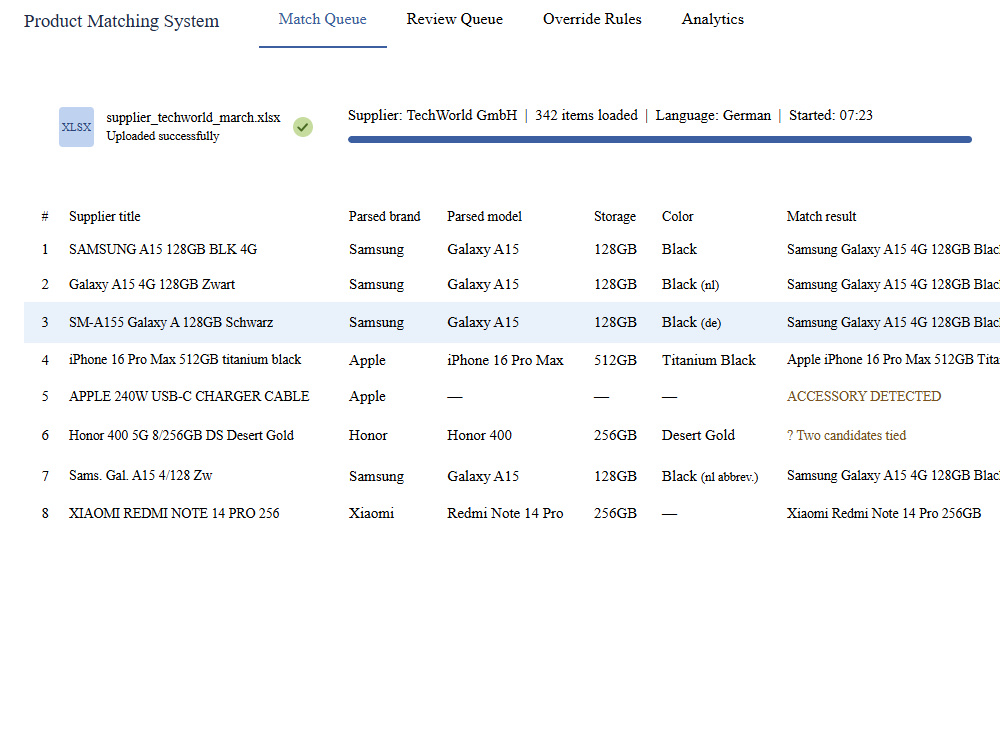This screenshot has width=1000, height=750.
Task: Click the iPhone 16 Pro Max model cell
Action: (x=505, y=360)
